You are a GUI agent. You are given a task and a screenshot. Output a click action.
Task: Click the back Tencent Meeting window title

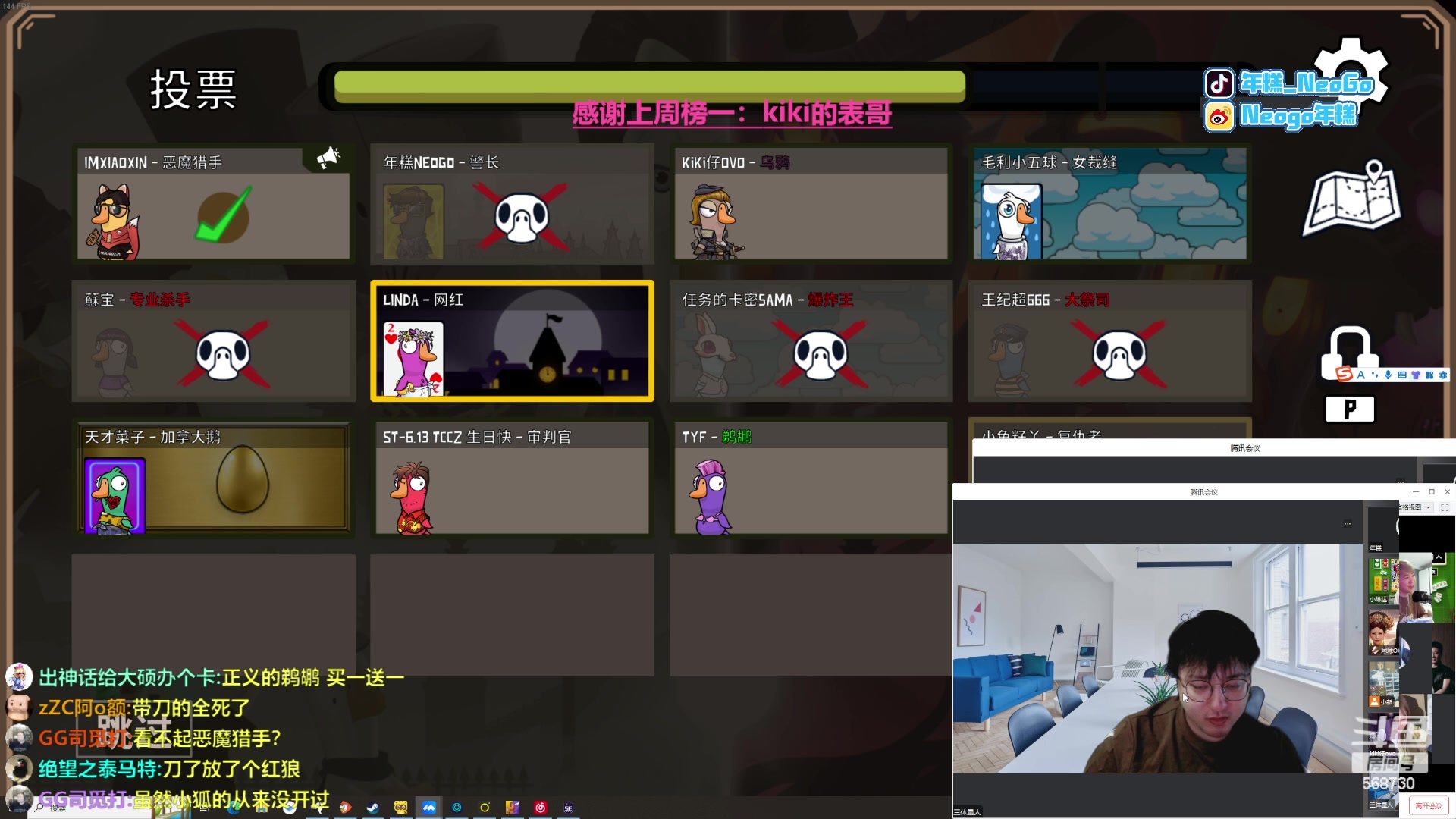(x=1244, y=447)
